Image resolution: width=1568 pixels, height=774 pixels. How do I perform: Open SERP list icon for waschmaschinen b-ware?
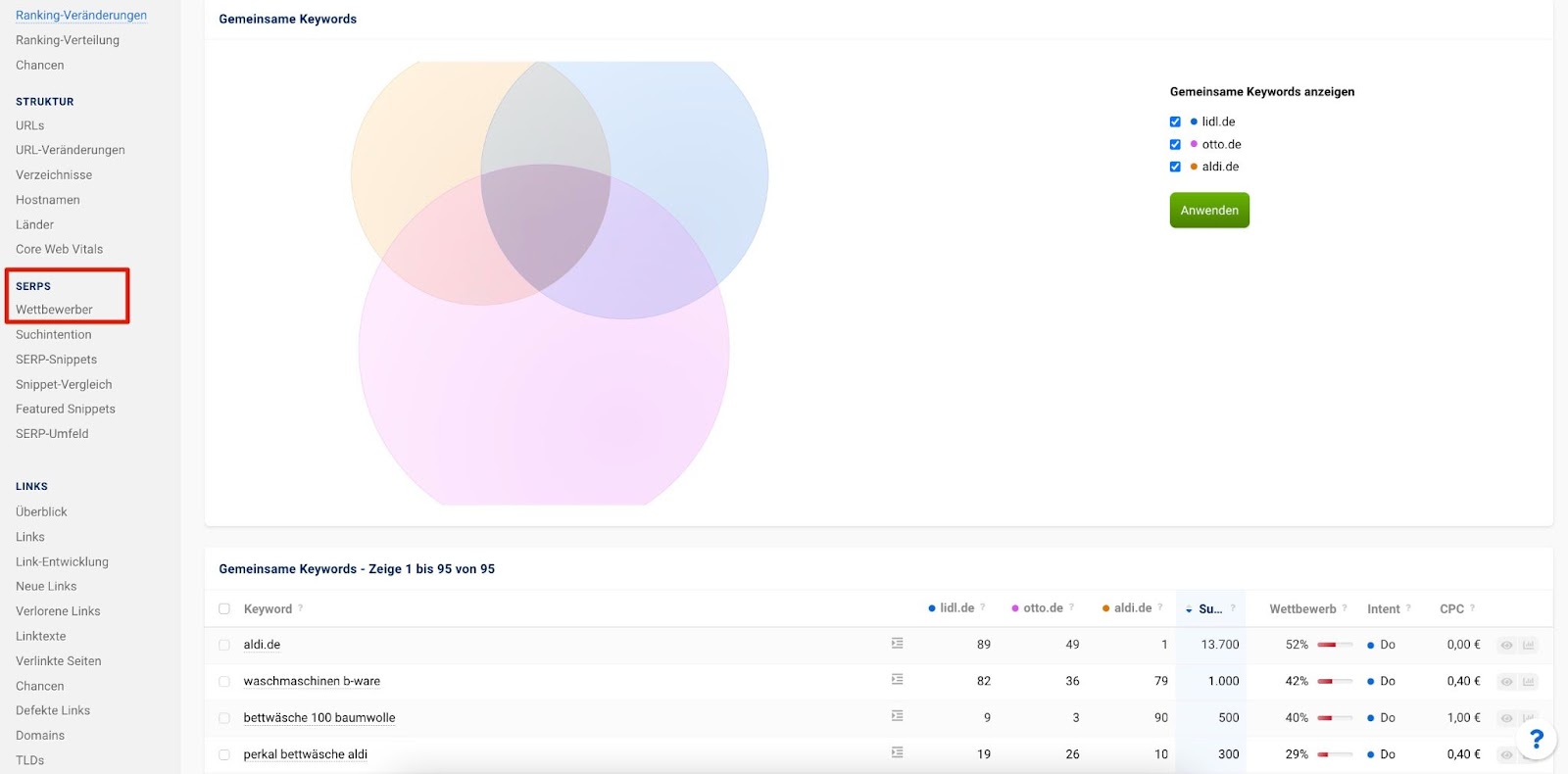(897, 680)
